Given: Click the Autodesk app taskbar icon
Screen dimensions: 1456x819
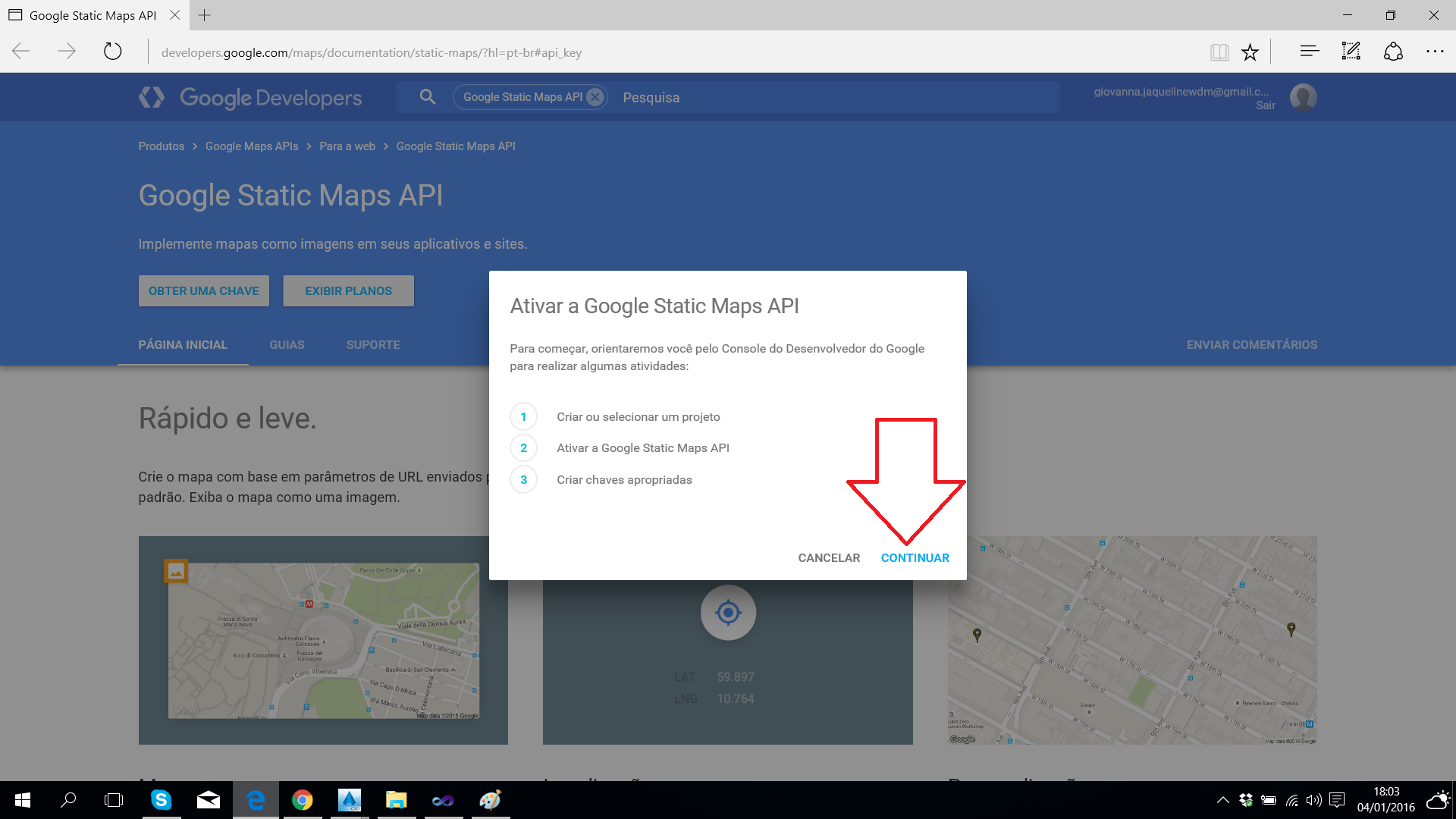Looking at the screenshot, I should click(x=350, y=800).
